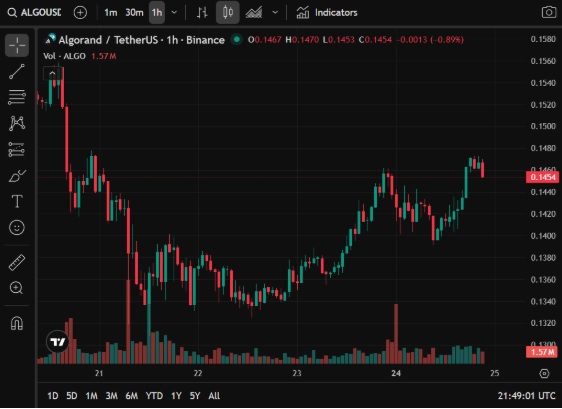
Task: Click the 21:49:01 UTC timezone clock
Action: coord(526,396)
